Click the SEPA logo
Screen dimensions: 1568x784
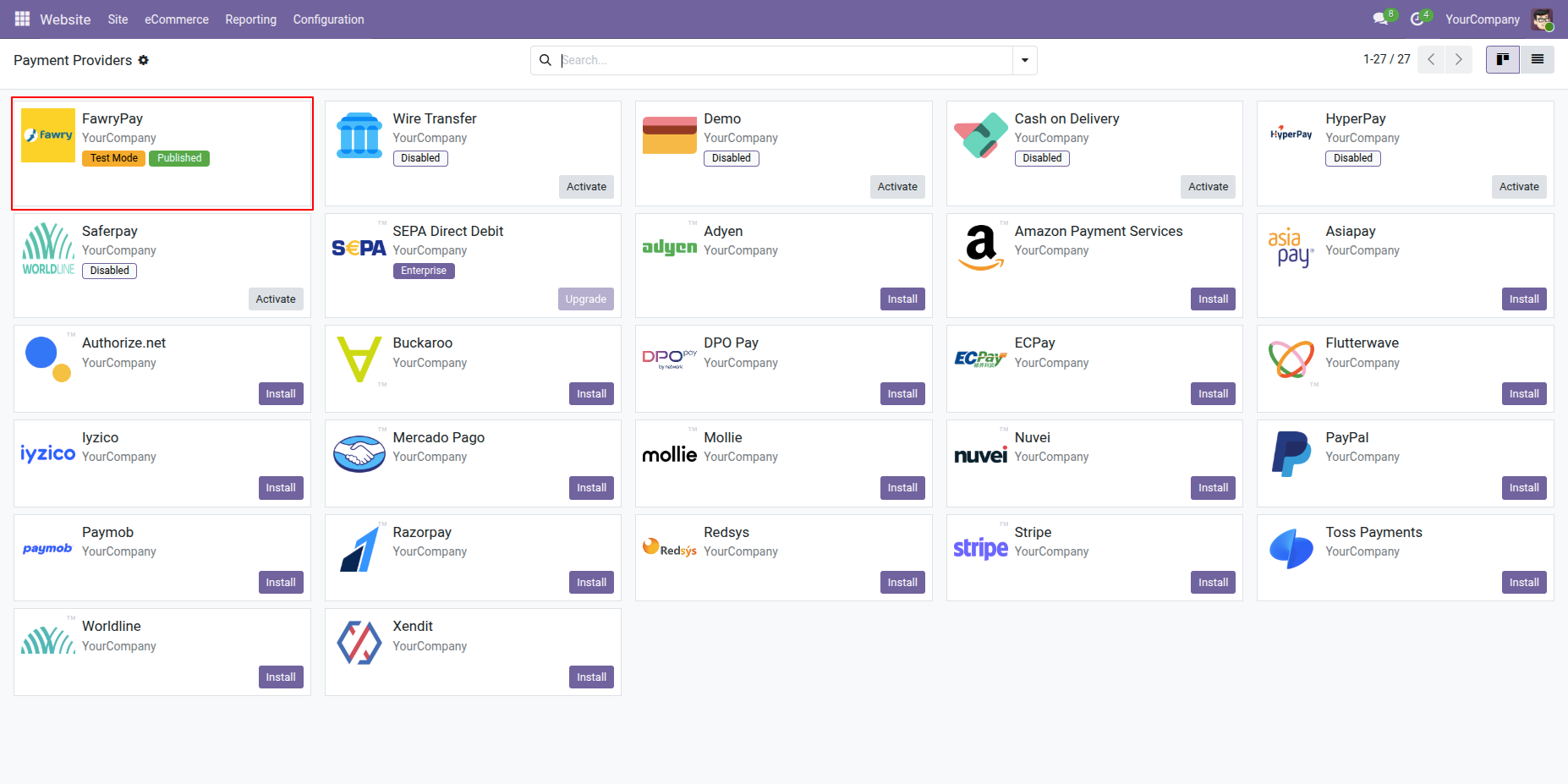359,248
